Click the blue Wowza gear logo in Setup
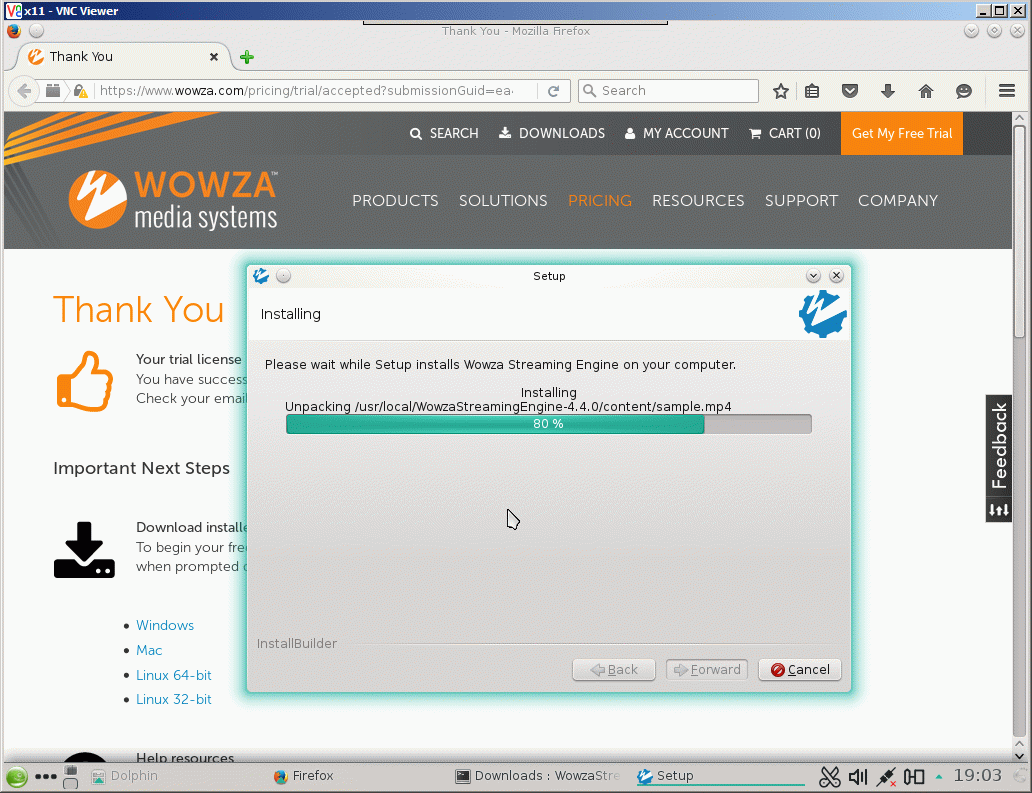The height and width of the screenshot is (793, 1032). pos(822,314)
